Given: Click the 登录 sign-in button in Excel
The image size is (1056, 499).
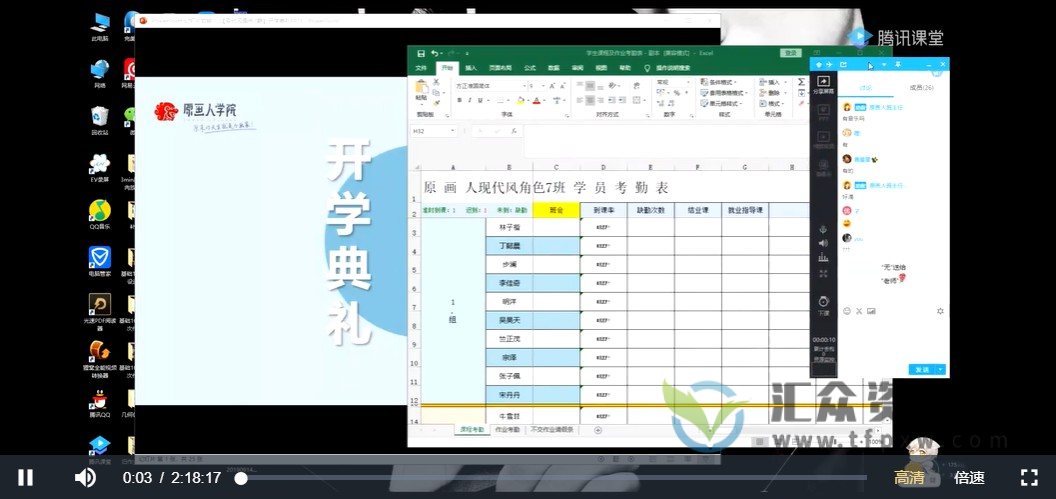Looking at the screenshot, I should [791, 53].
